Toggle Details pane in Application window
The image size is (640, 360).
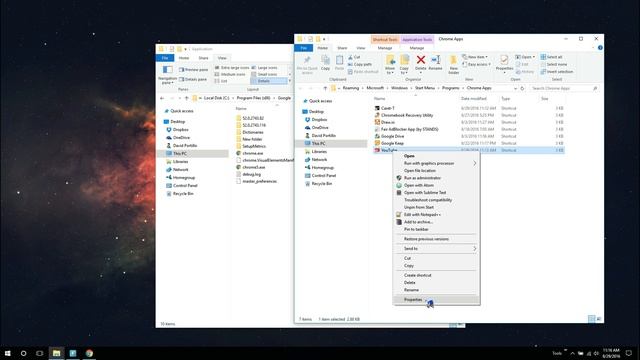click(x=193, y=79)
